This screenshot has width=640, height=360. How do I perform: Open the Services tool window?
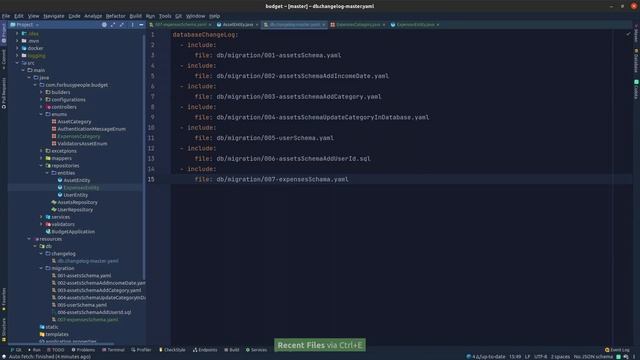(x=256, y=350)
